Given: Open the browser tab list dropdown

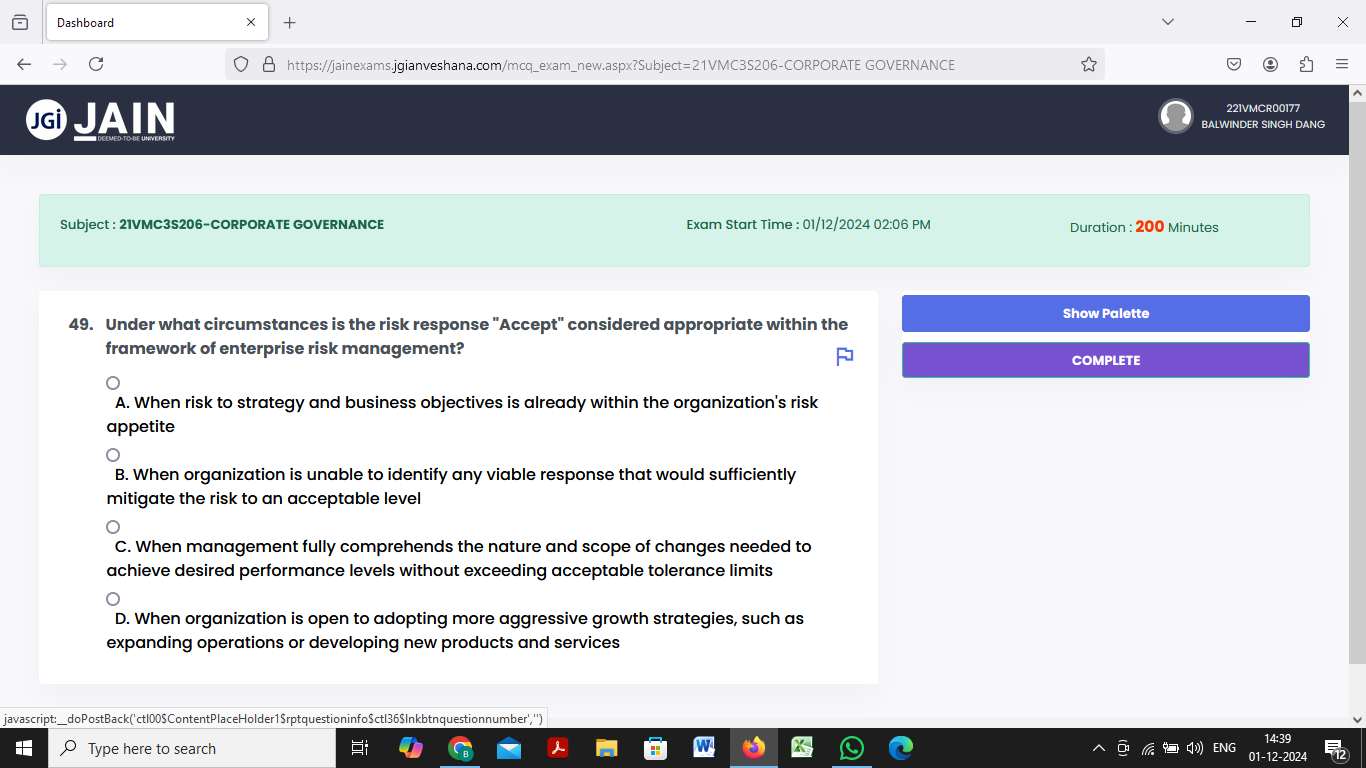Looking at the screenshot, I should pyautogui.click(x=1167, y=22).
